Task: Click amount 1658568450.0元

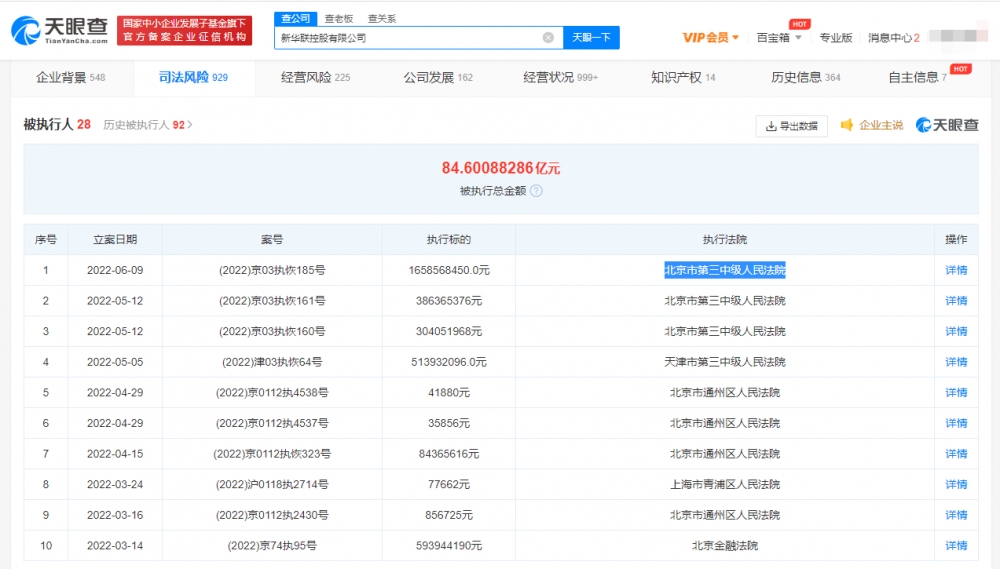Action: 449,270
